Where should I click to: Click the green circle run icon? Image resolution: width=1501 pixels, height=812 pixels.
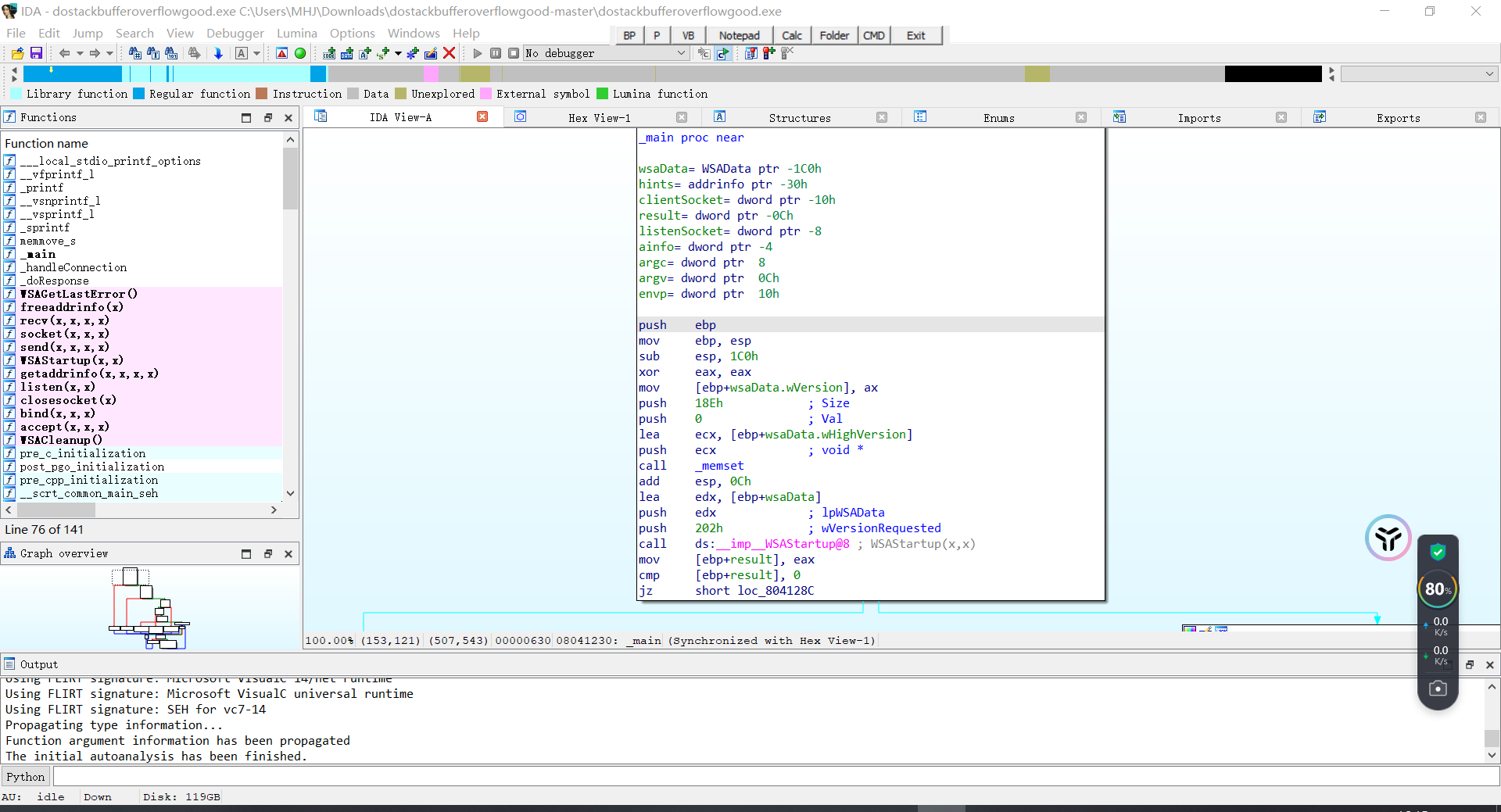pos(300,53)
